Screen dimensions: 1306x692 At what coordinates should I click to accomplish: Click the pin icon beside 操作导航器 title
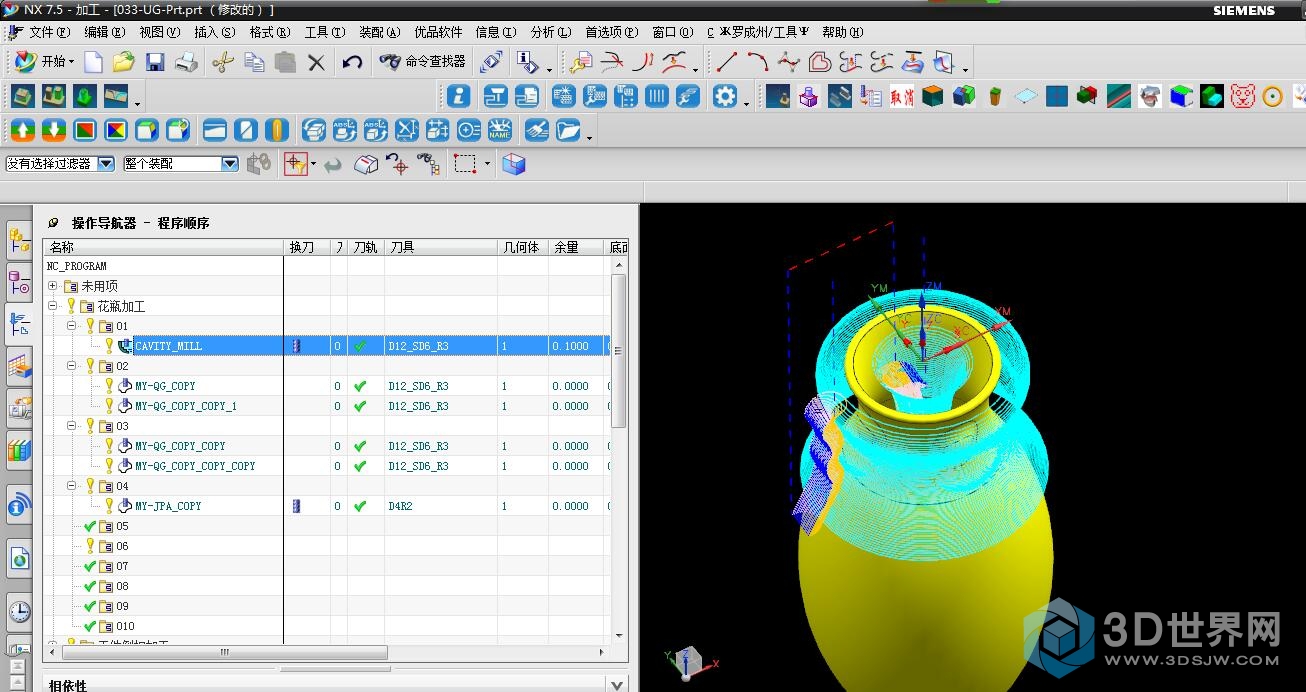pyautogui.click(x=53, y=223)
